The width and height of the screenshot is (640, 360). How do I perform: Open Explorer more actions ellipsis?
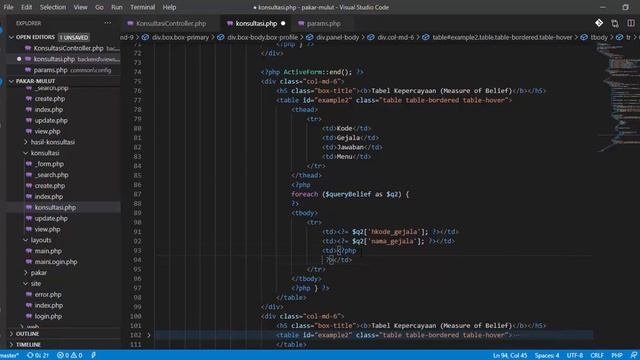point(107,23)
